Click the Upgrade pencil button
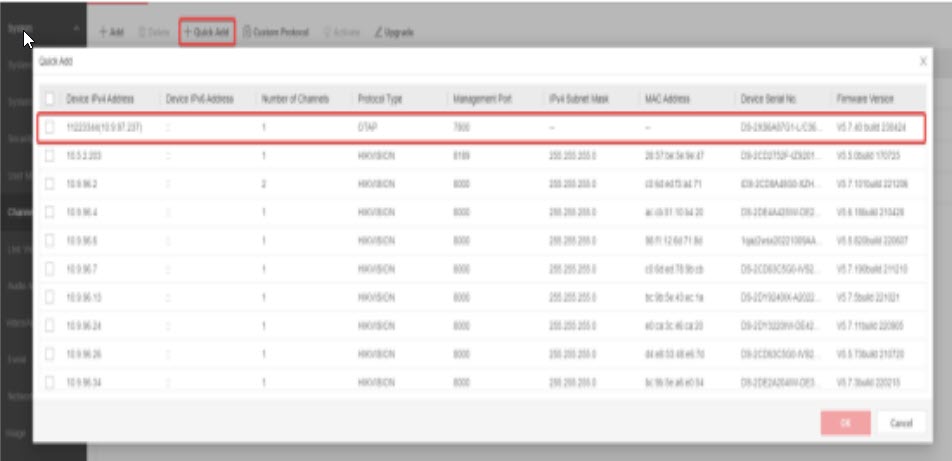952x461 pixels. pos(394,32)
